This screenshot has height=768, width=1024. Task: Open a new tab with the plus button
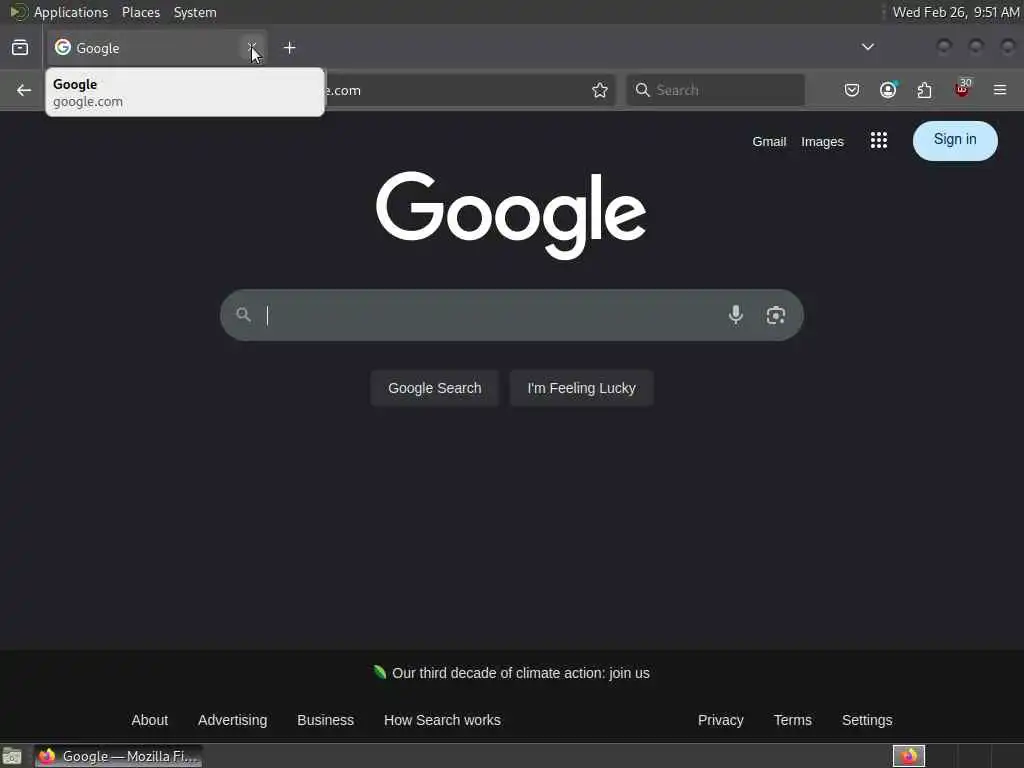(289, 48)
